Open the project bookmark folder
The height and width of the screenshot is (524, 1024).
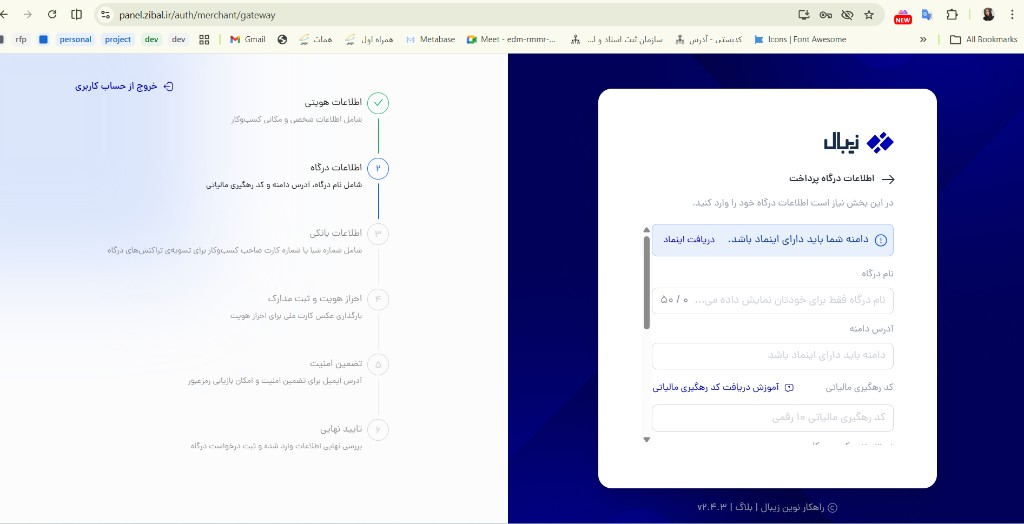click(x=118, y=39)
